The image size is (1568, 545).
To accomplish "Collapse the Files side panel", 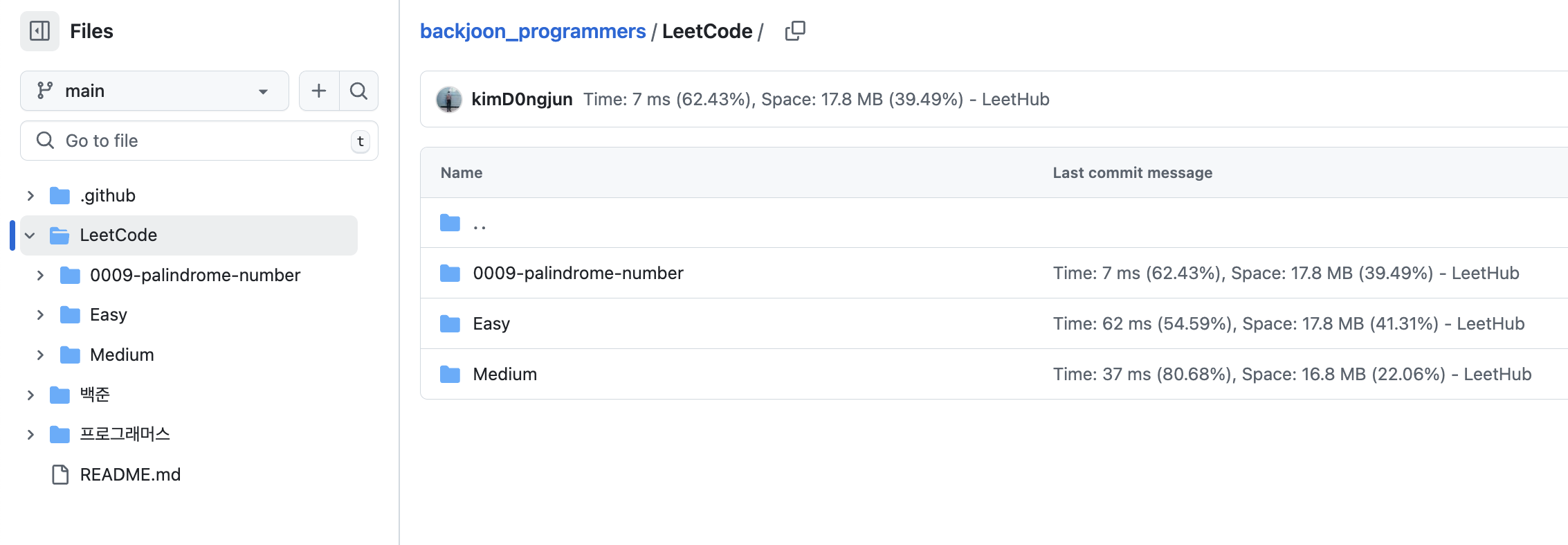I will coord(39,31).
